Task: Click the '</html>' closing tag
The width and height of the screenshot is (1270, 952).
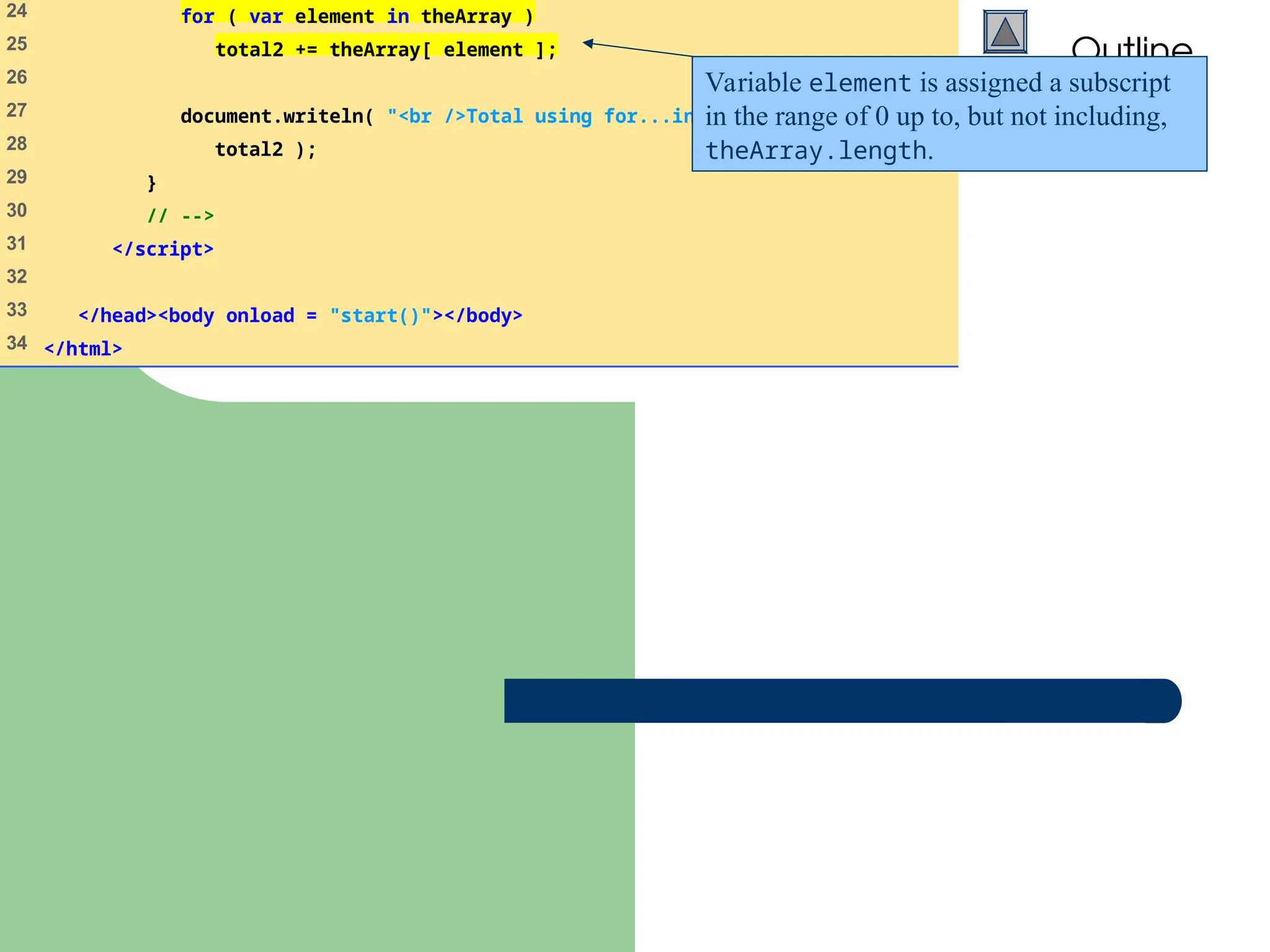Action: [x=83, y=348]
